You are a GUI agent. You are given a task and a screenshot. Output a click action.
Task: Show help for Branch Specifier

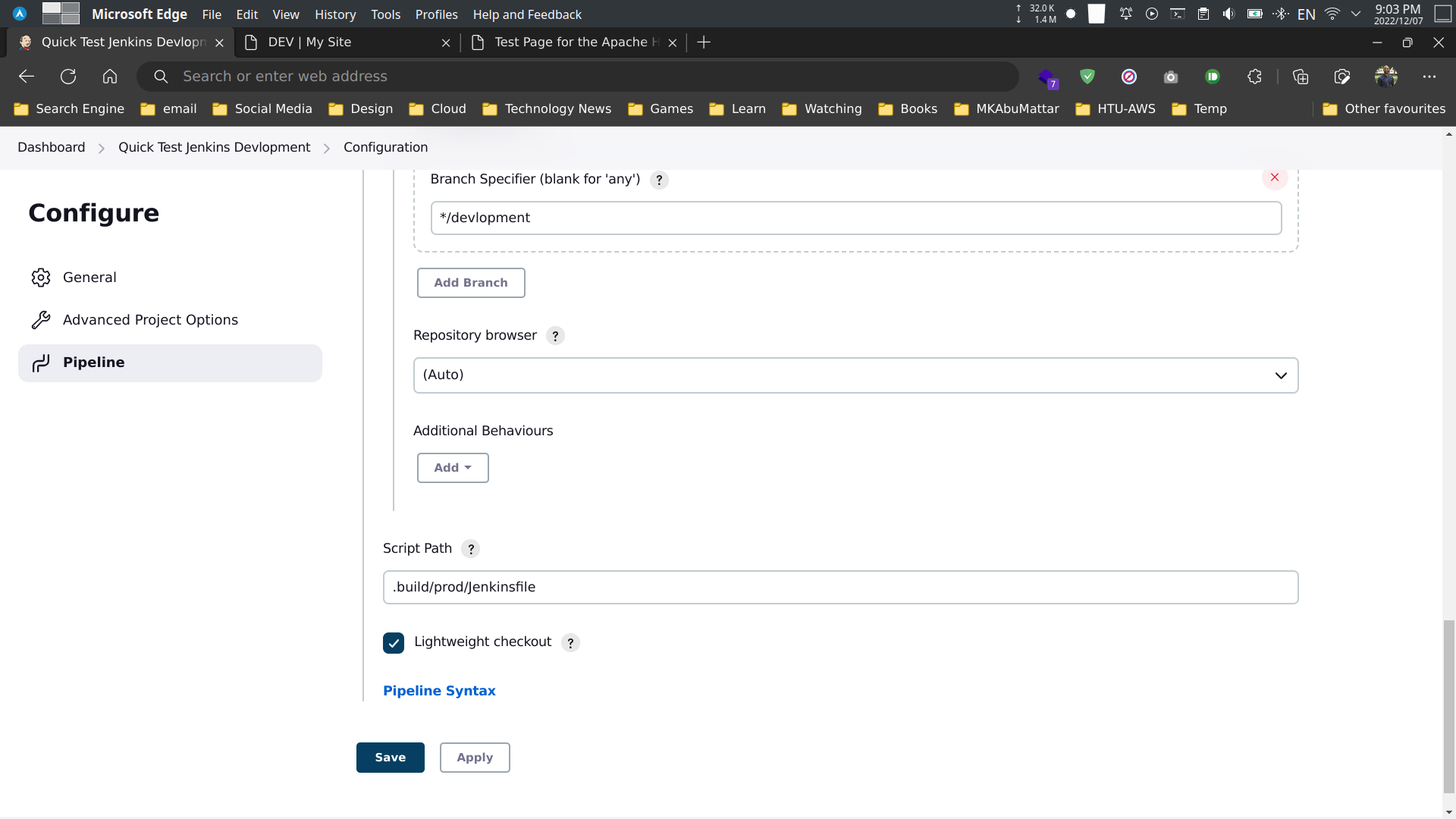(658, 180)
